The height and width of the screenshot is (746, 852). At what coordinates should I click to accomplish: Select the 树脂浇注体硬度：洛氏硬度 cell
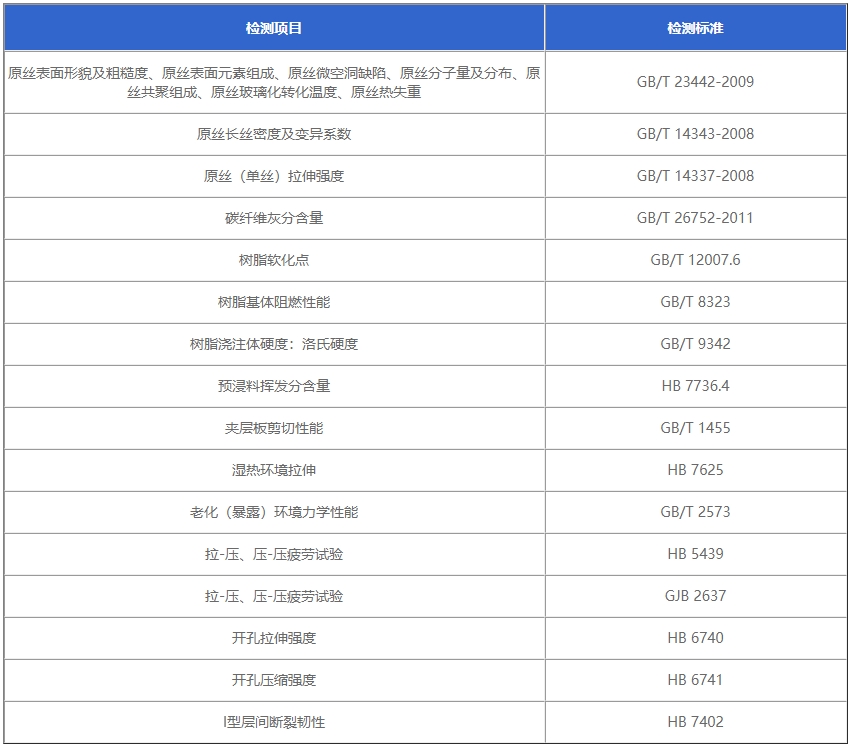[x=274, y=344]
